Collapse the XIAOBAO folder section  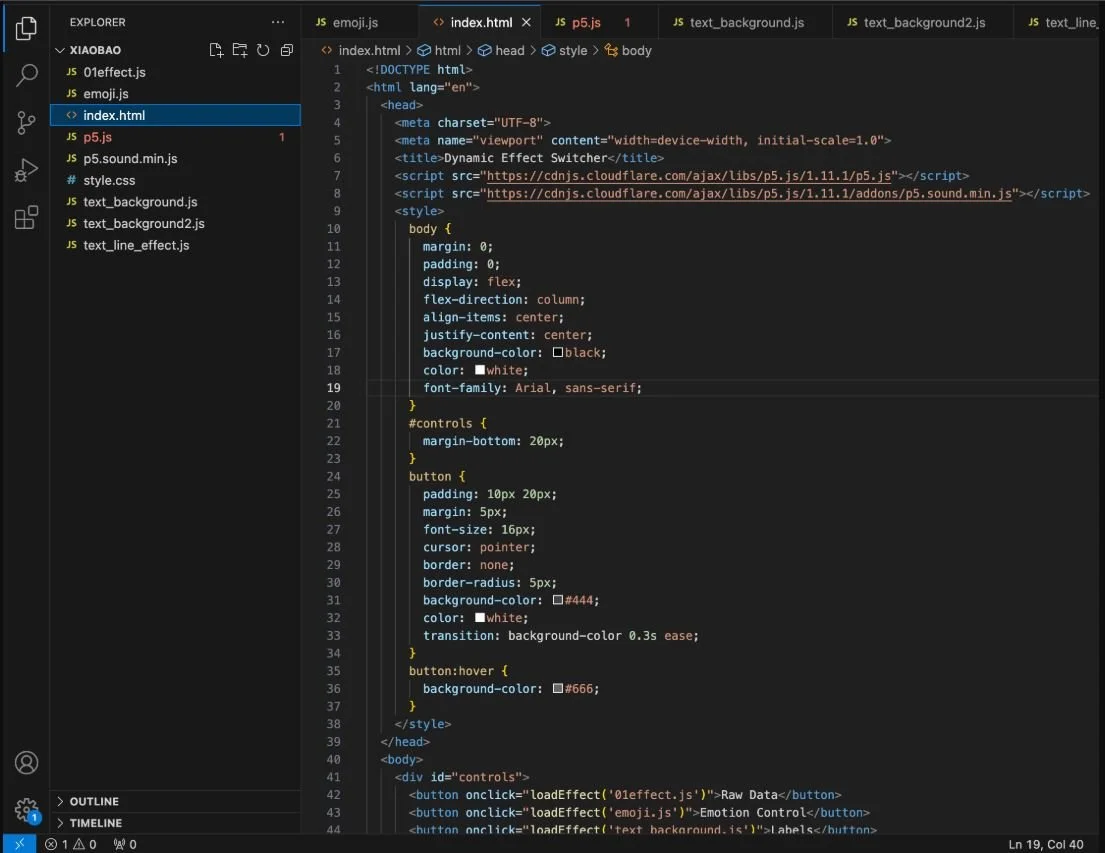click(x=95, y=50)
